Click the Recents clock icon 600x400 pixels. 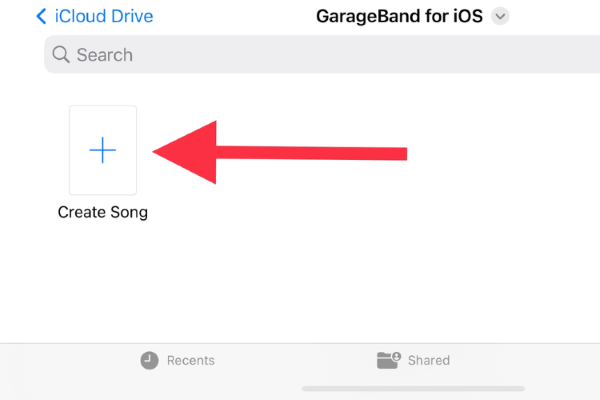pos(149,360)
